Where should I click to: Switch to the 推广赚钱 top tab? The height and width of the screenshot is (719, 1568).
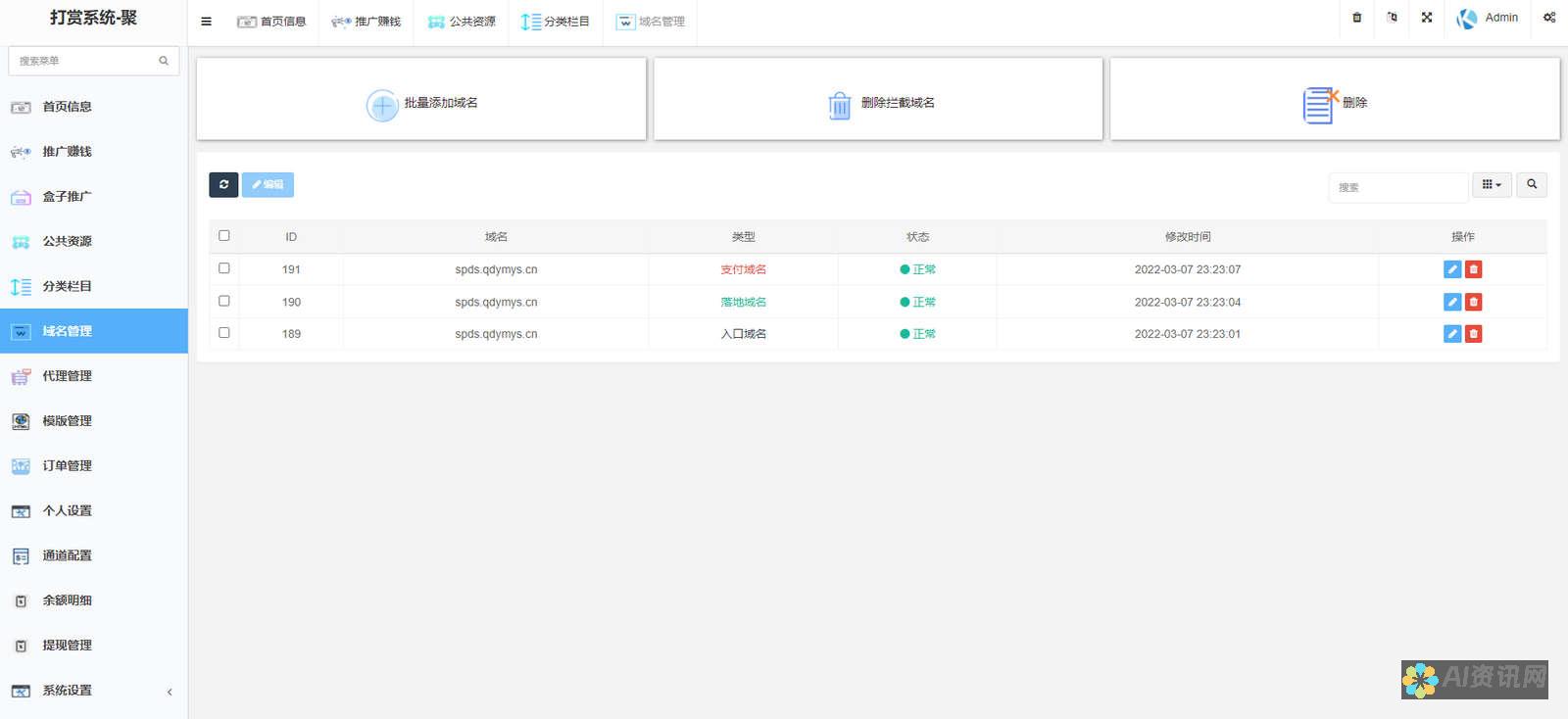point(366,22)
